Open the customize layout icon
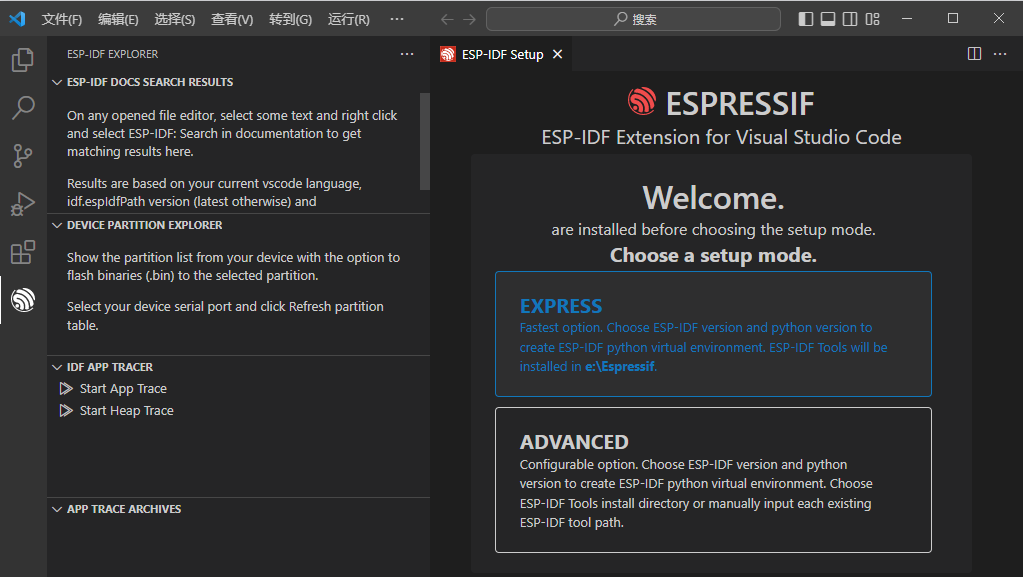 pyautogui.click(x=872, y=19)
